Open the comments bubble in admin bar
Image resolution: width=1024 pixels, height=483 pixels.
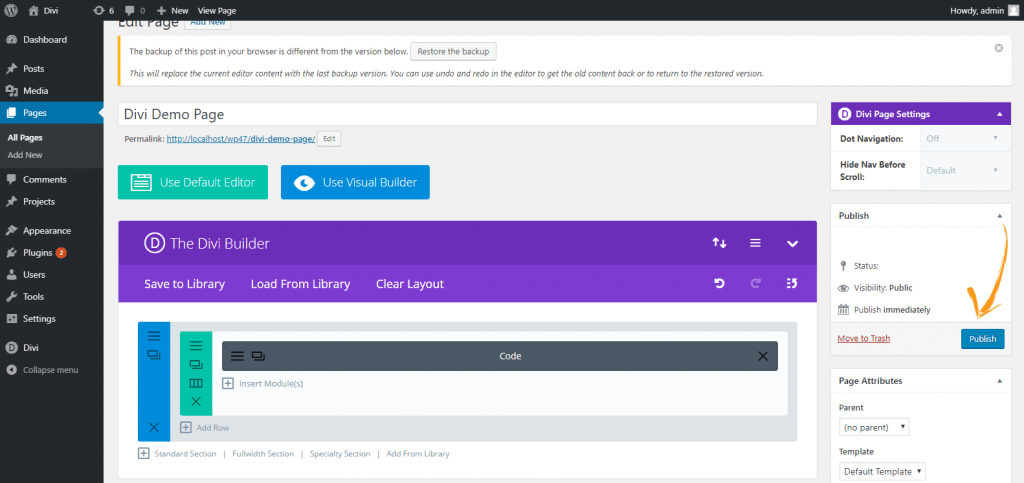(135, 10)
